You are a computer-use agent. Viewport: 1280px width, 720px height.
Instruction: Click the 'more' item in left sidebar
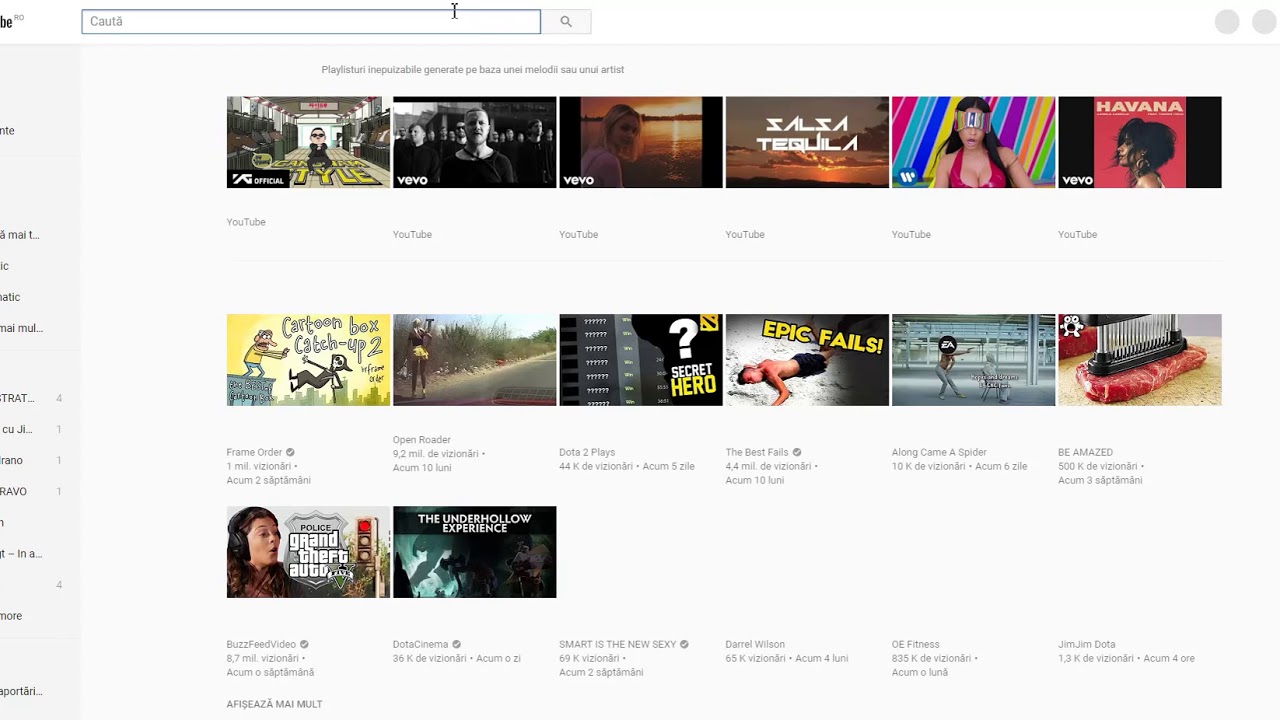tap(11, 616)
